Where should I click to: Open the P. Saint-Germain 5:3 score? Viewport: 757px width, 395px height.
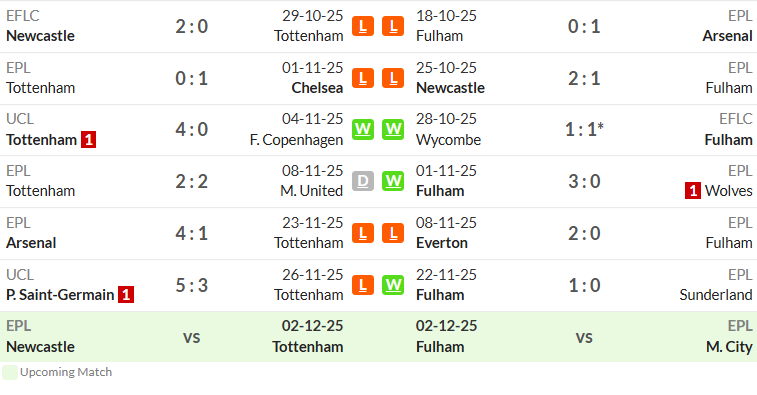click(x=192, y=285)
